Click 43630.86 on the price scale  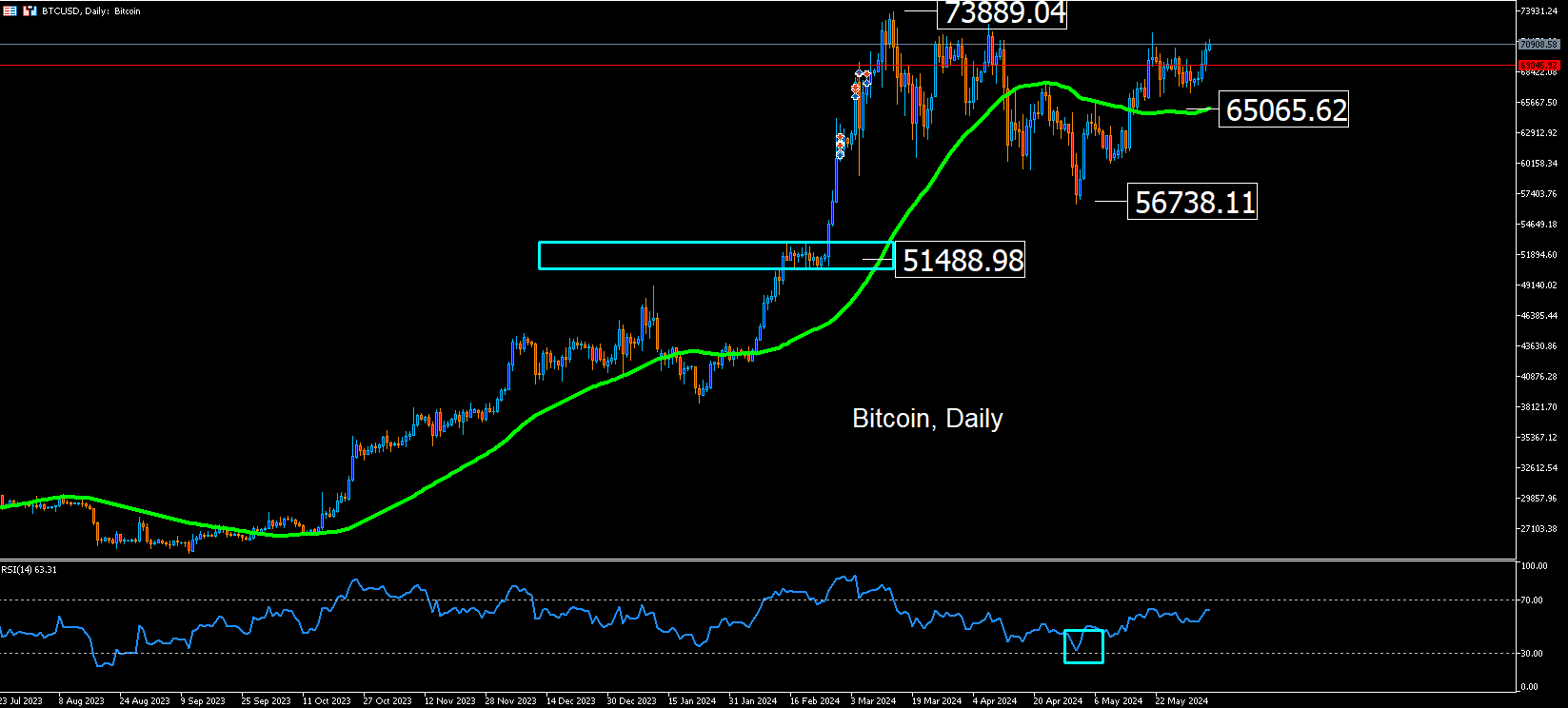click(x=1539, y=346)
